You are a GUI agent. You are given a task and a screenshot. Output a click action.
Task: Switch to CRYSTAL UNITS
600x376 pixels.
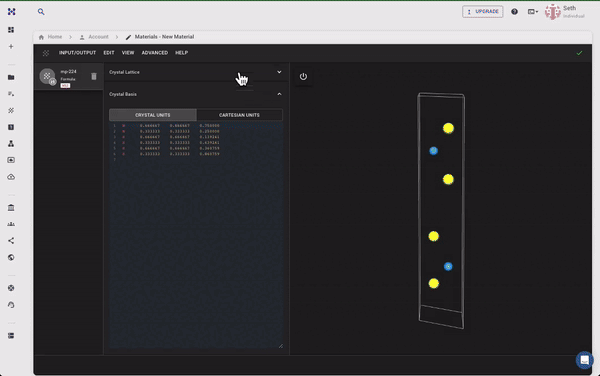pyautogui.click(x=153, y=115)
